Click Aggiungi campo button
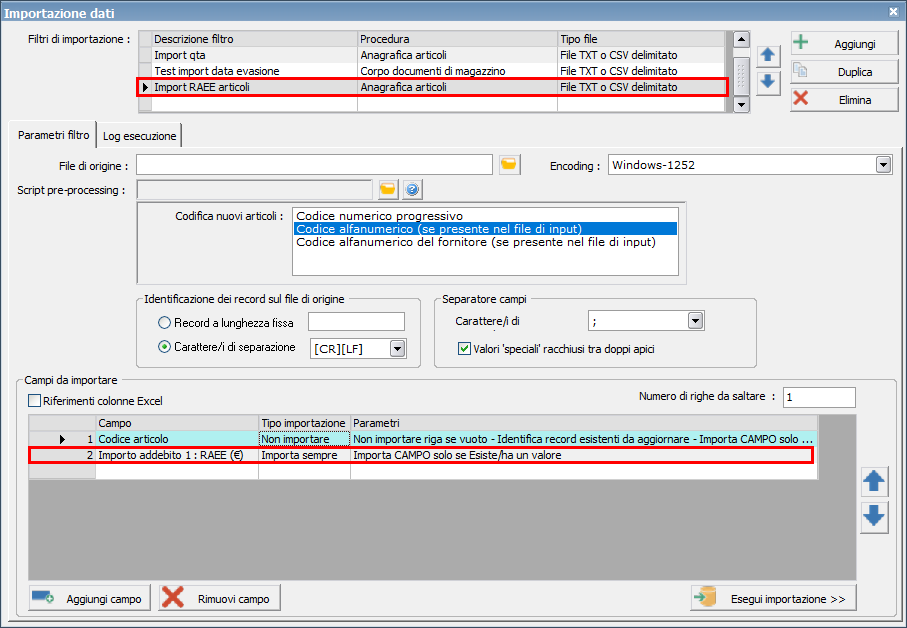Image resolution: width=907 pixels, height=628 pixels. 89,598
